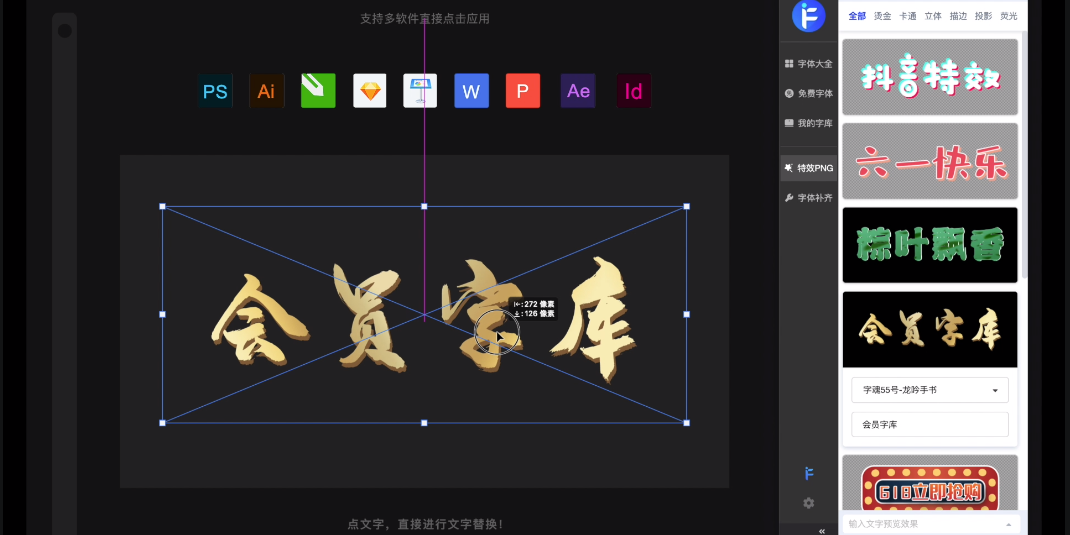Switch to the 烫金 tab
This screenshot has height=535, width=1070.
(x=882, y=16)
